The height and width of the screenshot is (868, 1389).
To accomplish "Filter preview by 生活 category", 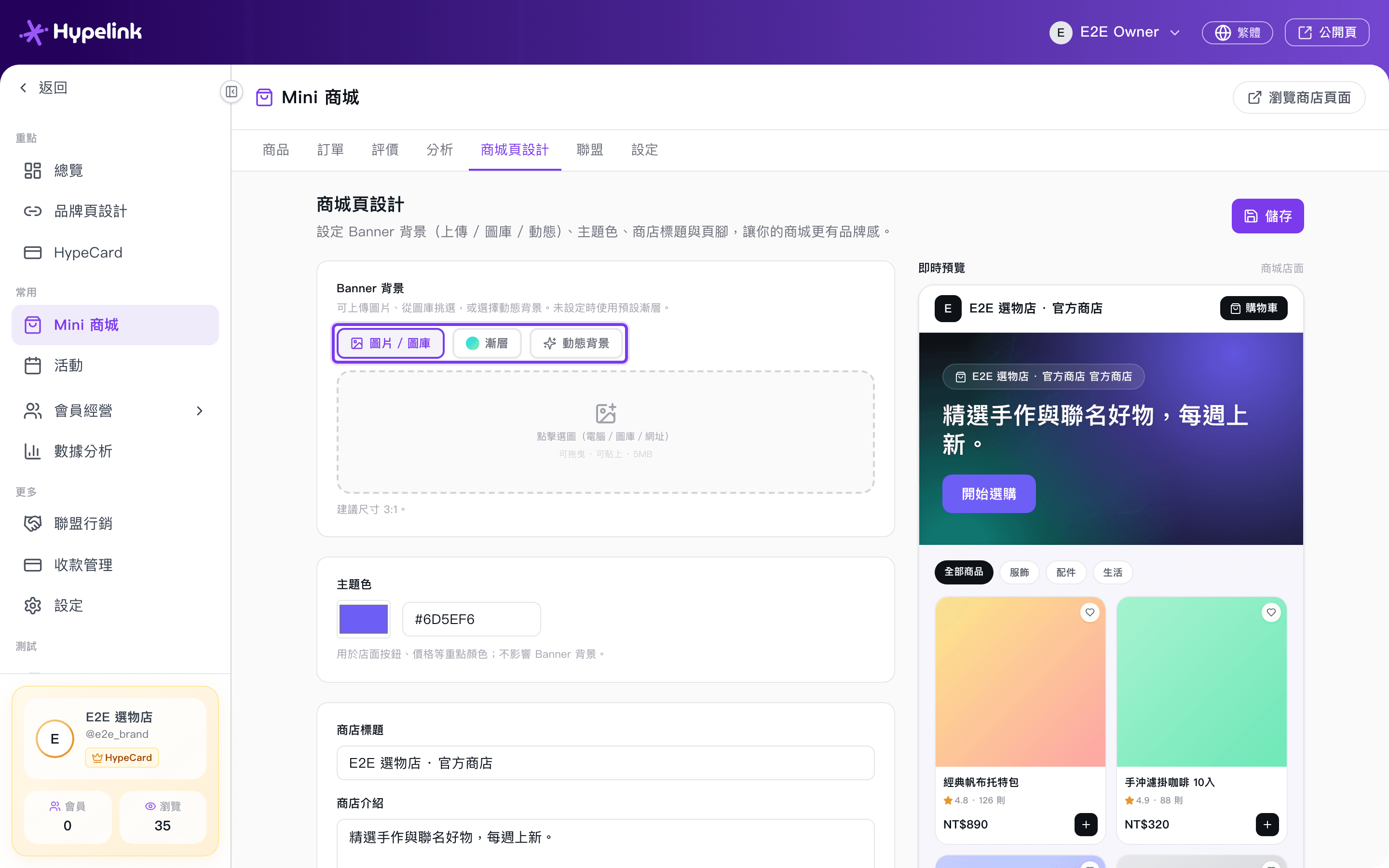I will [1113, 572].
